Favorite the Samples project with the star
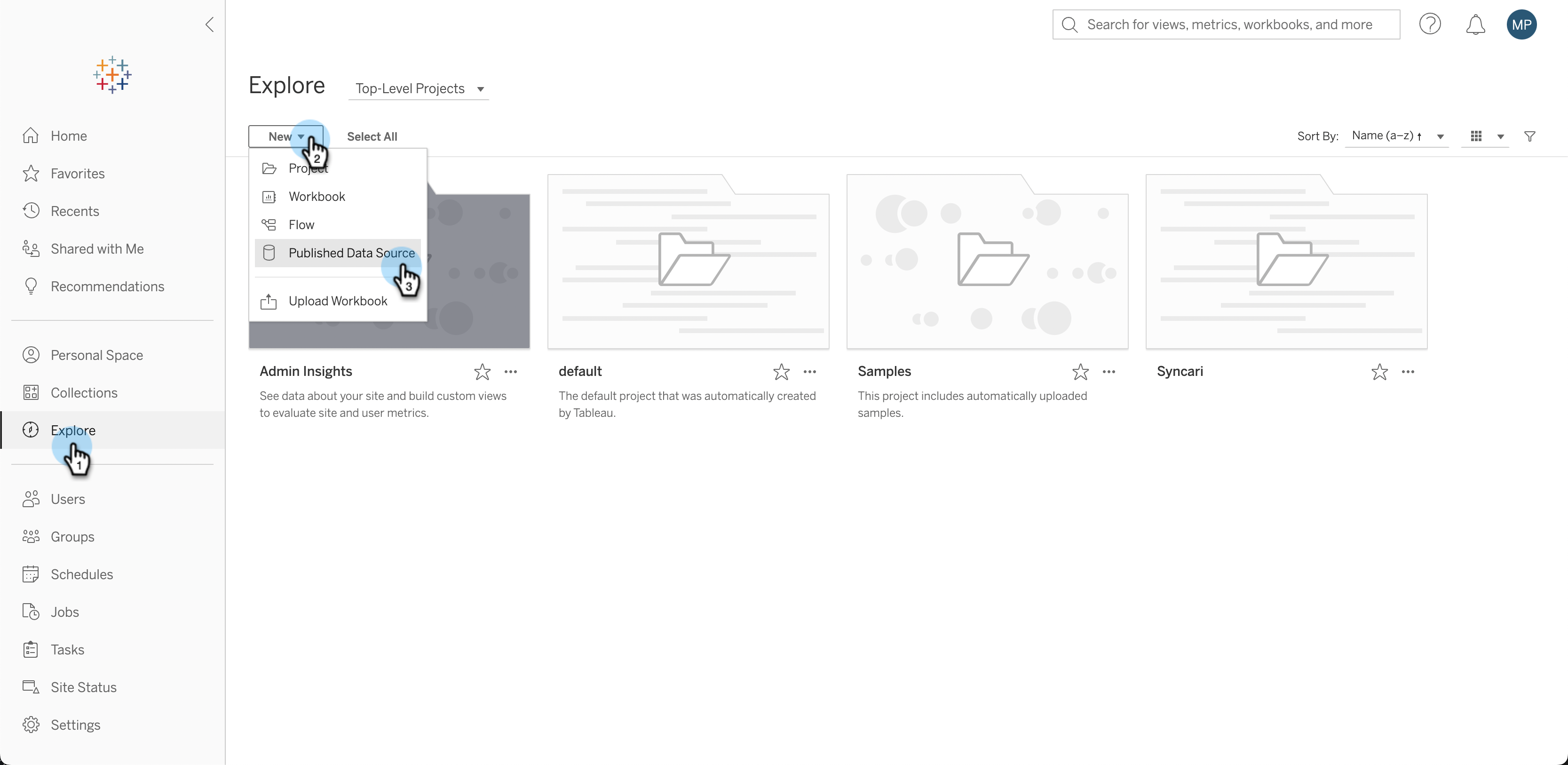The image size is (1568, 765). point(1080,372)
